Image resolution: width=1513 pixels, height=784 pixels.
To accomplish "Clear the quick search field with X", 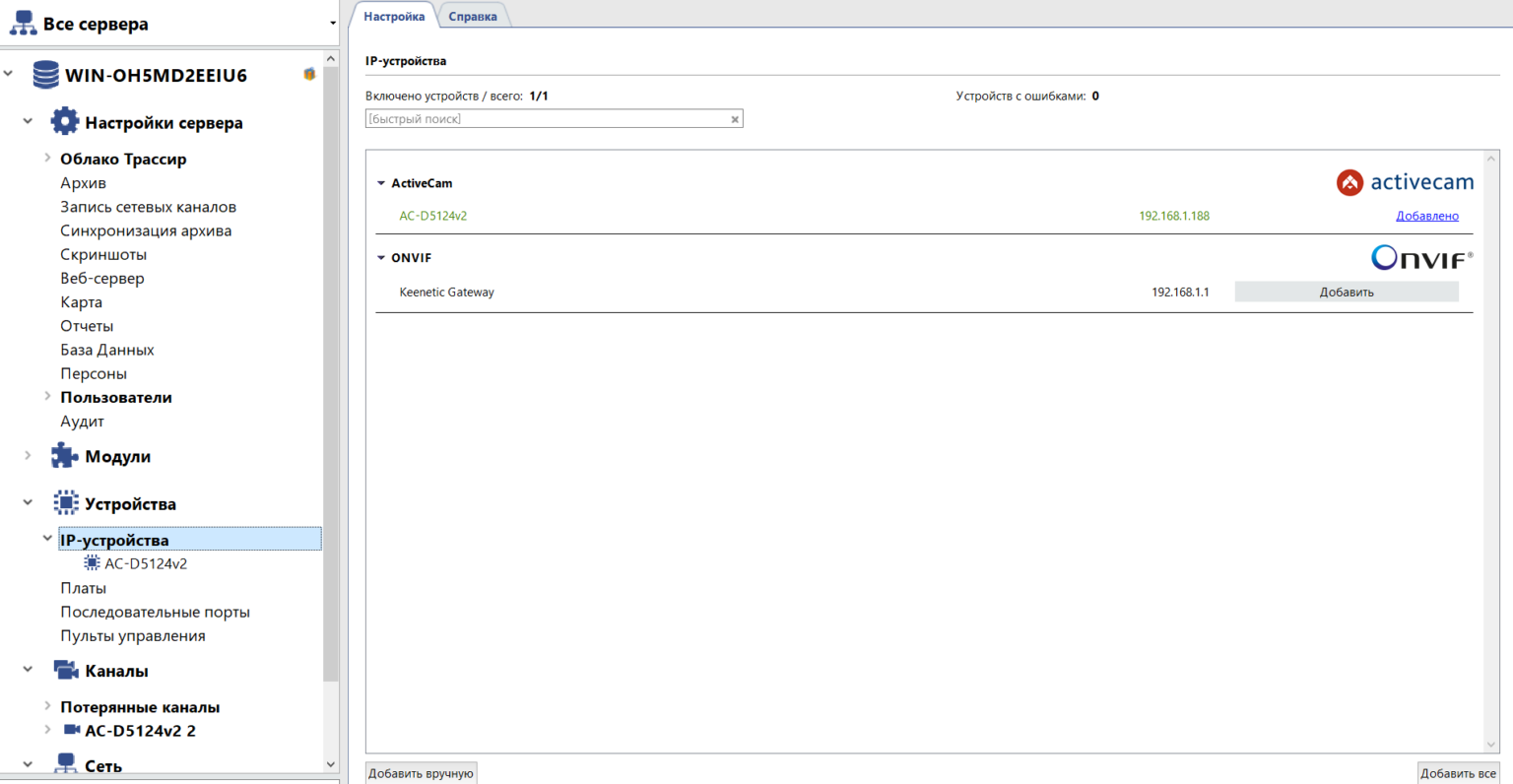I will 735,119.
